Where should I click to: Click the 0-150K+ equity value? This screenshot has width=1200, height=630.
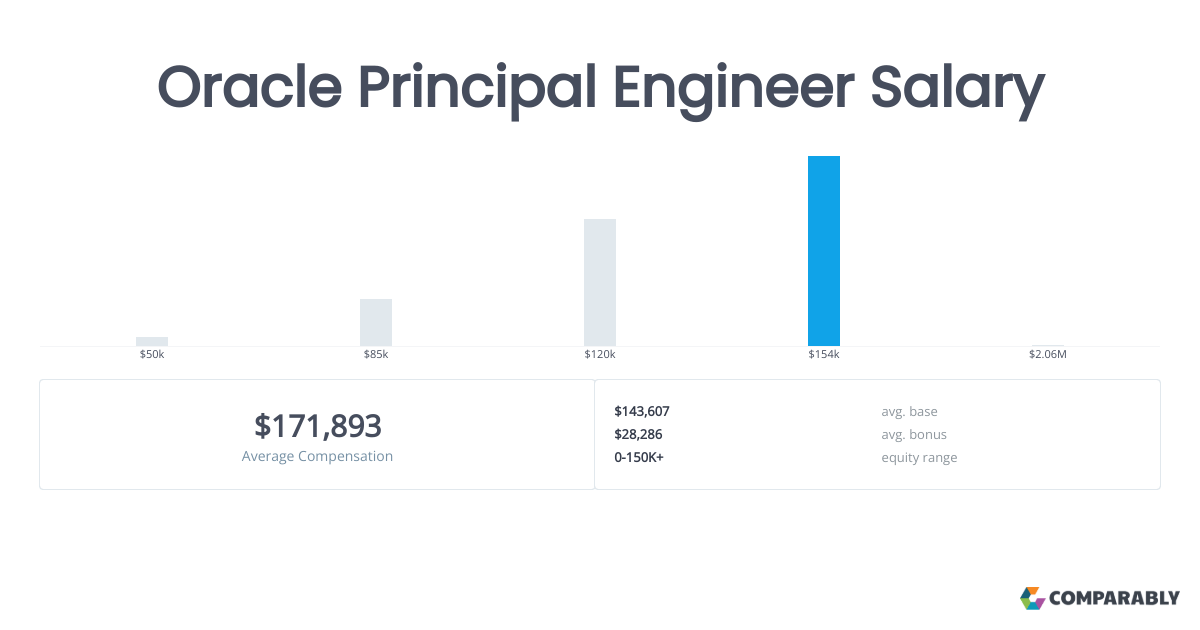click(639, 457)
